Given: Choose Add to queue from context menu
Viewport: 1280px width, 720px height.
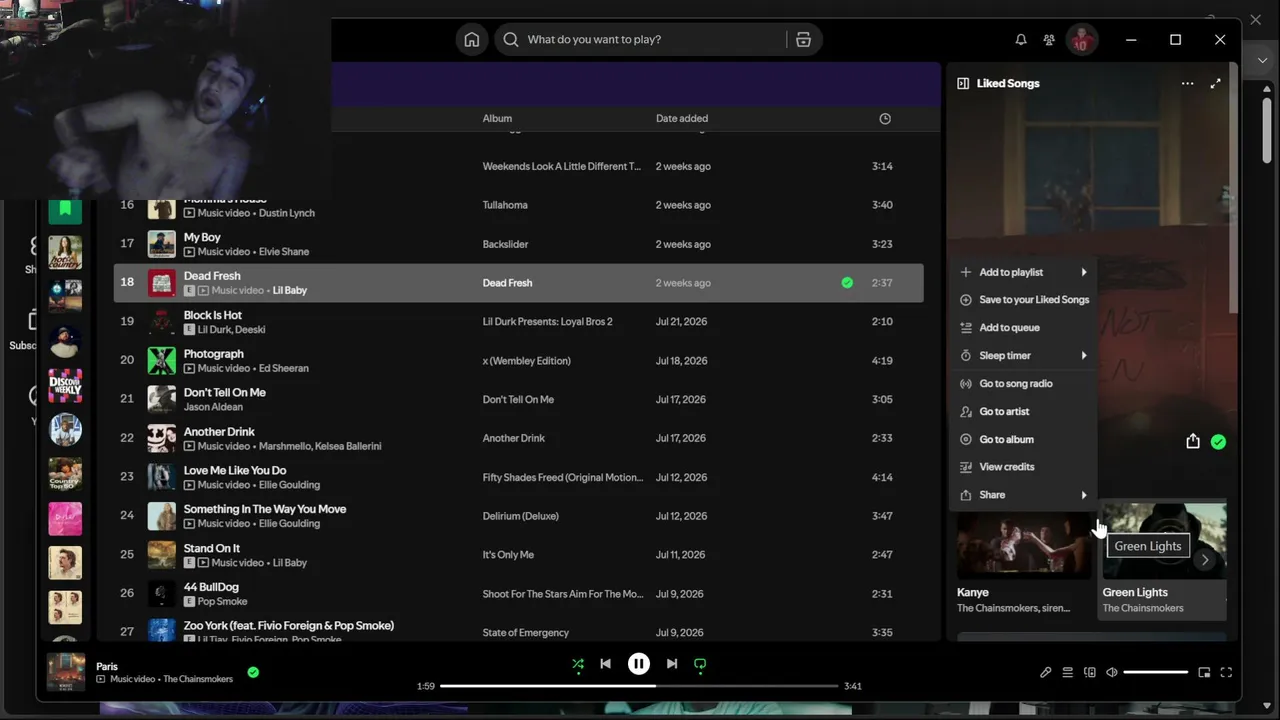Looking at the screenshot, I should [x=1023, y=328].
